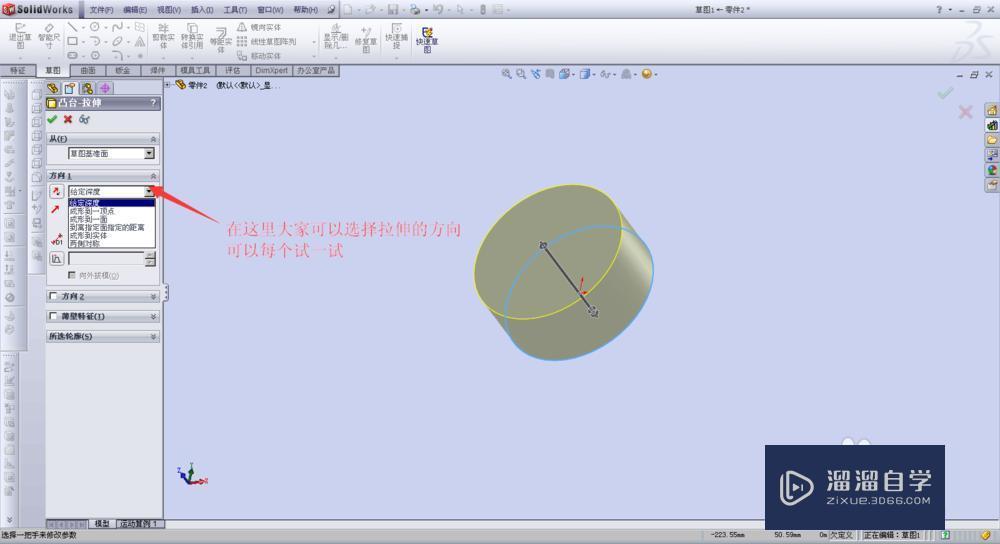
Task: Open the Direction 1 end condition dropdown arrow
Action: (149, 191)
